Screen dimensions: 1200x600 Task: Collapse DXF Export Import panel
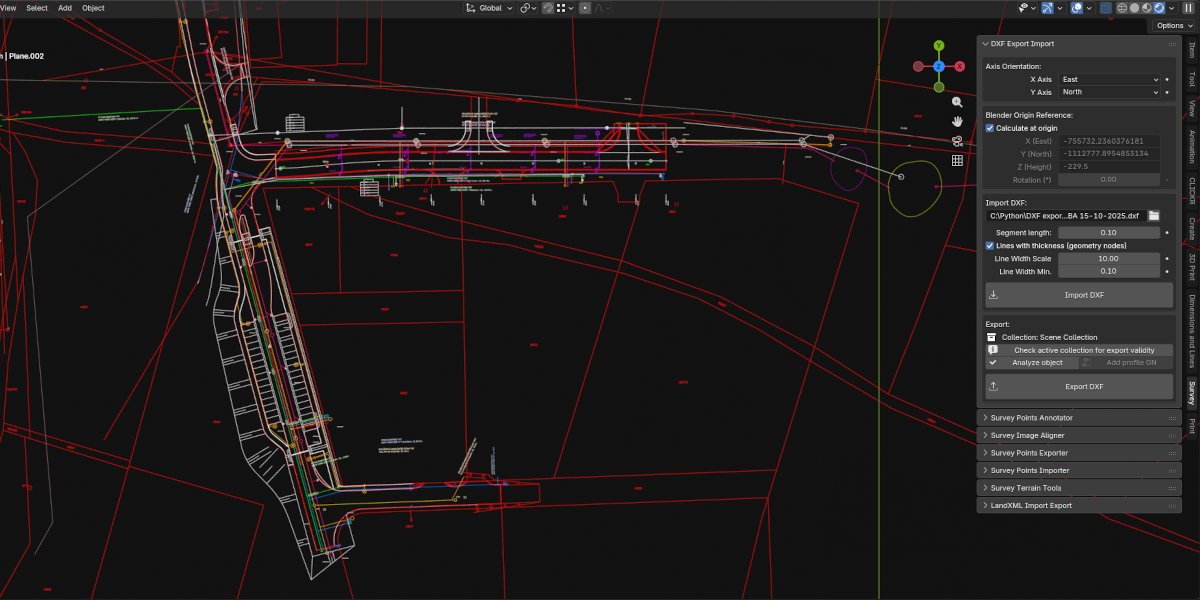1080,44
